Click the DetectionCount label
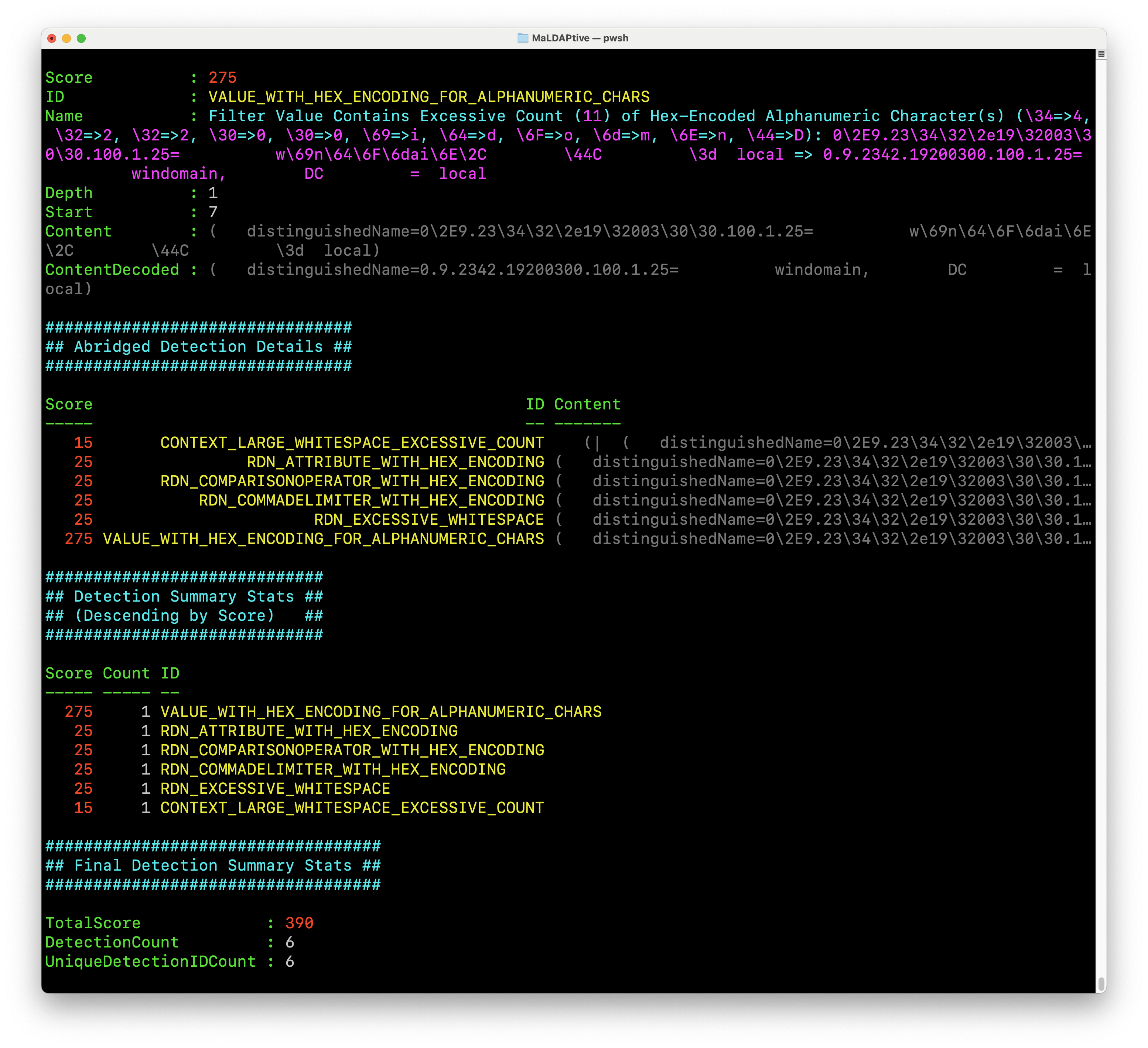This screenshot has height=1048, width=1148. click(x=112, y=943)
